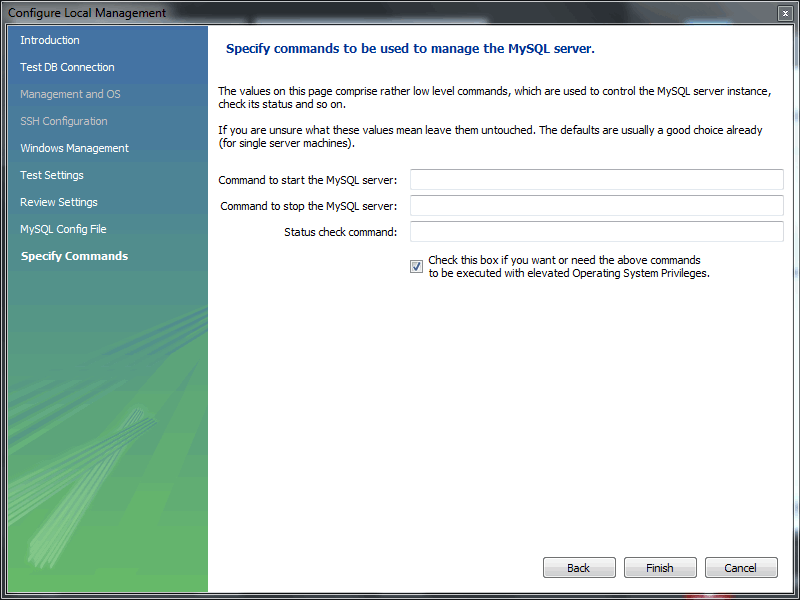Select Specify Commands step
Viewport: 800px width, 600px height.
coord(74,256)
